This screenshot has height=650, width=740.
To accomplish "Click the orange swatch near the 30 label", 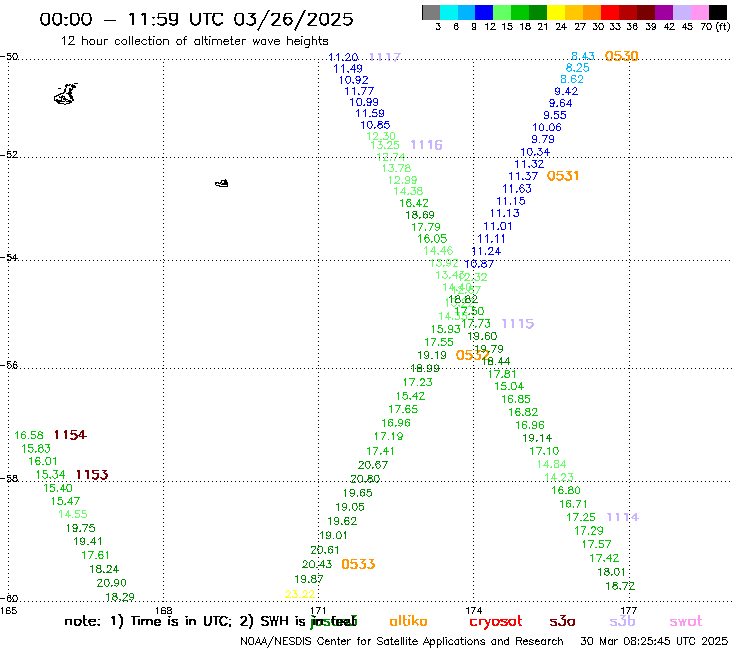I will click(x=592, y=12).
